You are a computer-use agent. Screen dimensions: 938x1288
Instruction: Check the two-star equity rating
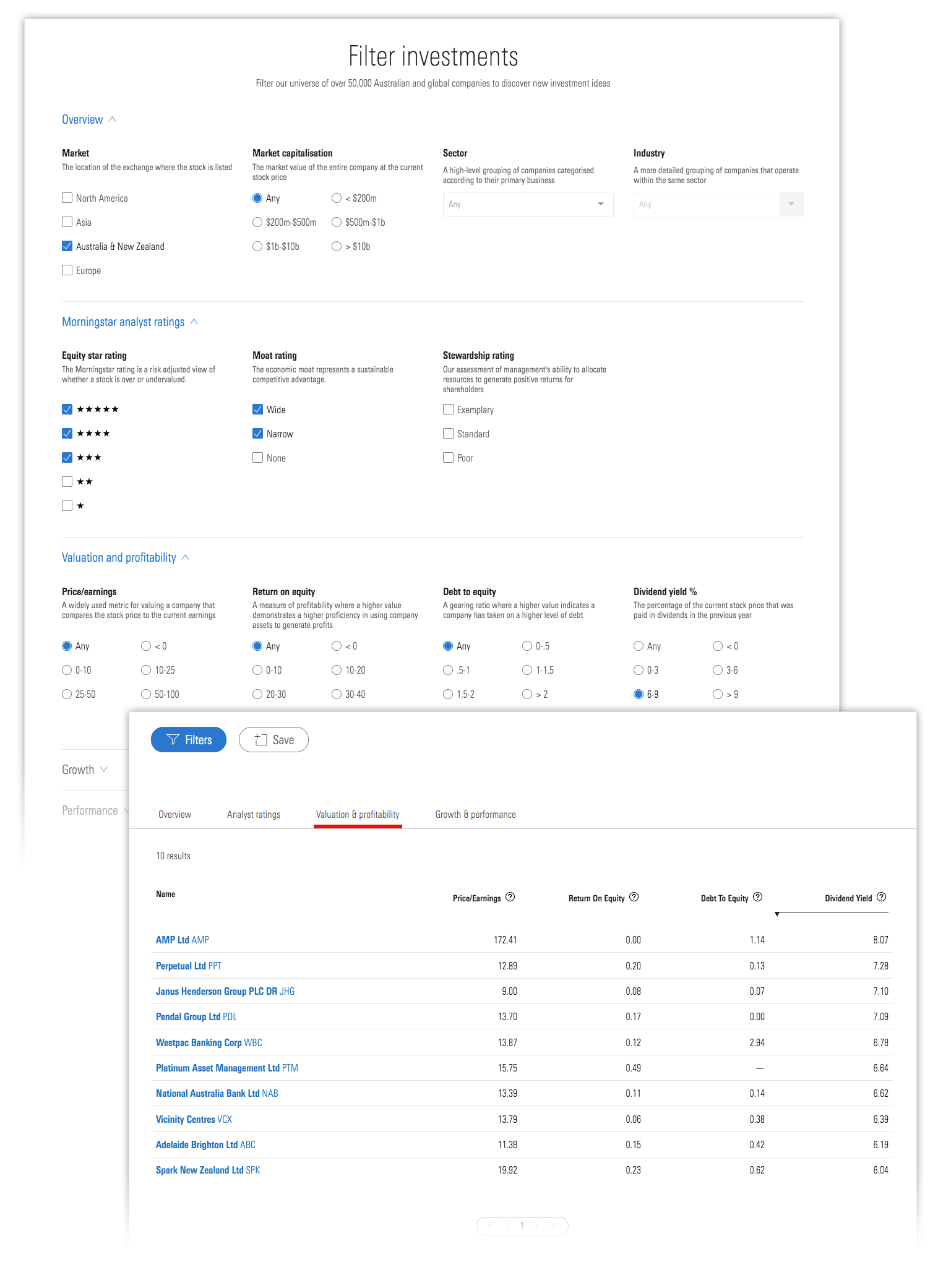tap(67, 482)
